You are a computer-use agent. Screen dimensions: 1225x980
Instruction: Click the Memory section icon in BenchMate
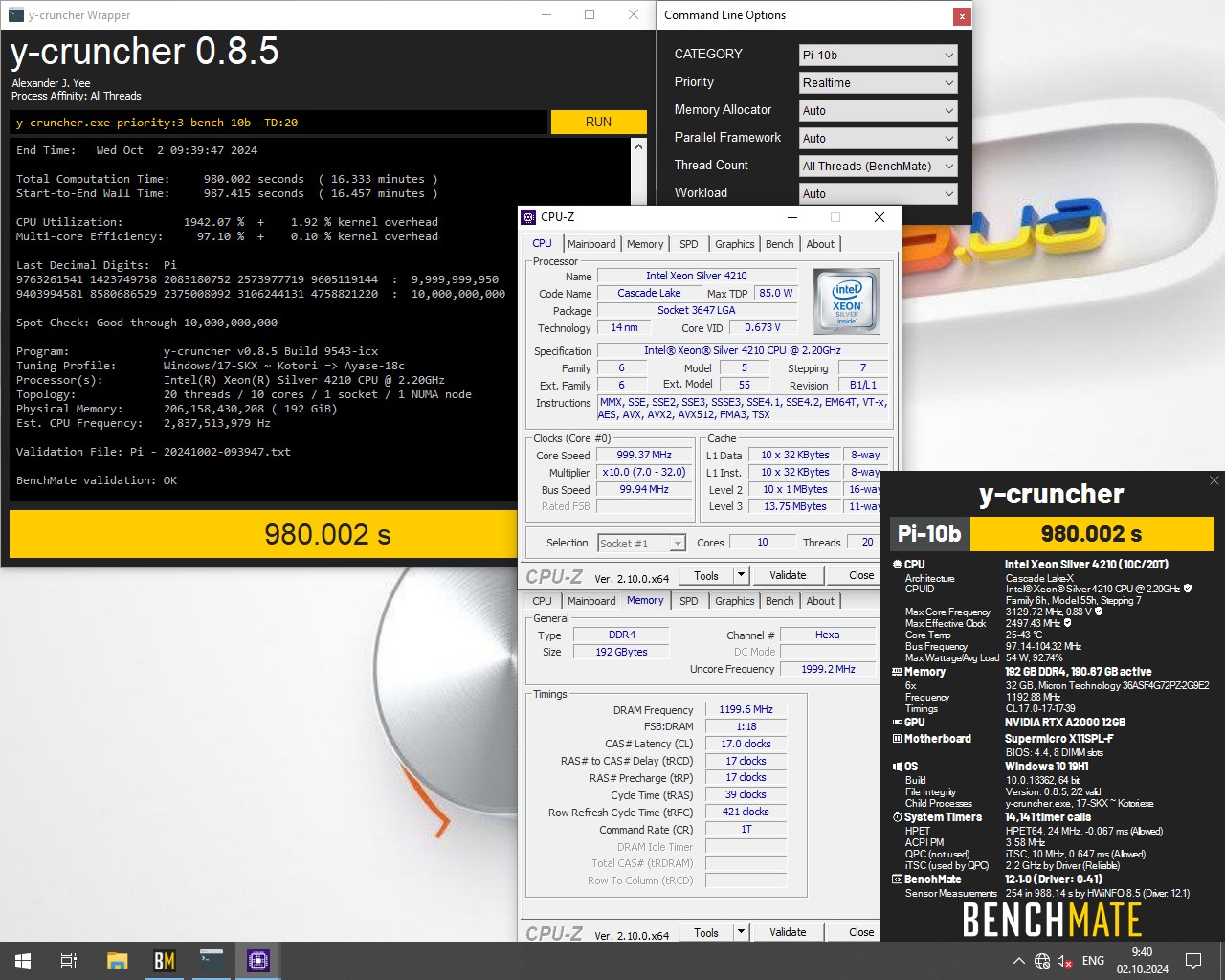click(897, 672)
